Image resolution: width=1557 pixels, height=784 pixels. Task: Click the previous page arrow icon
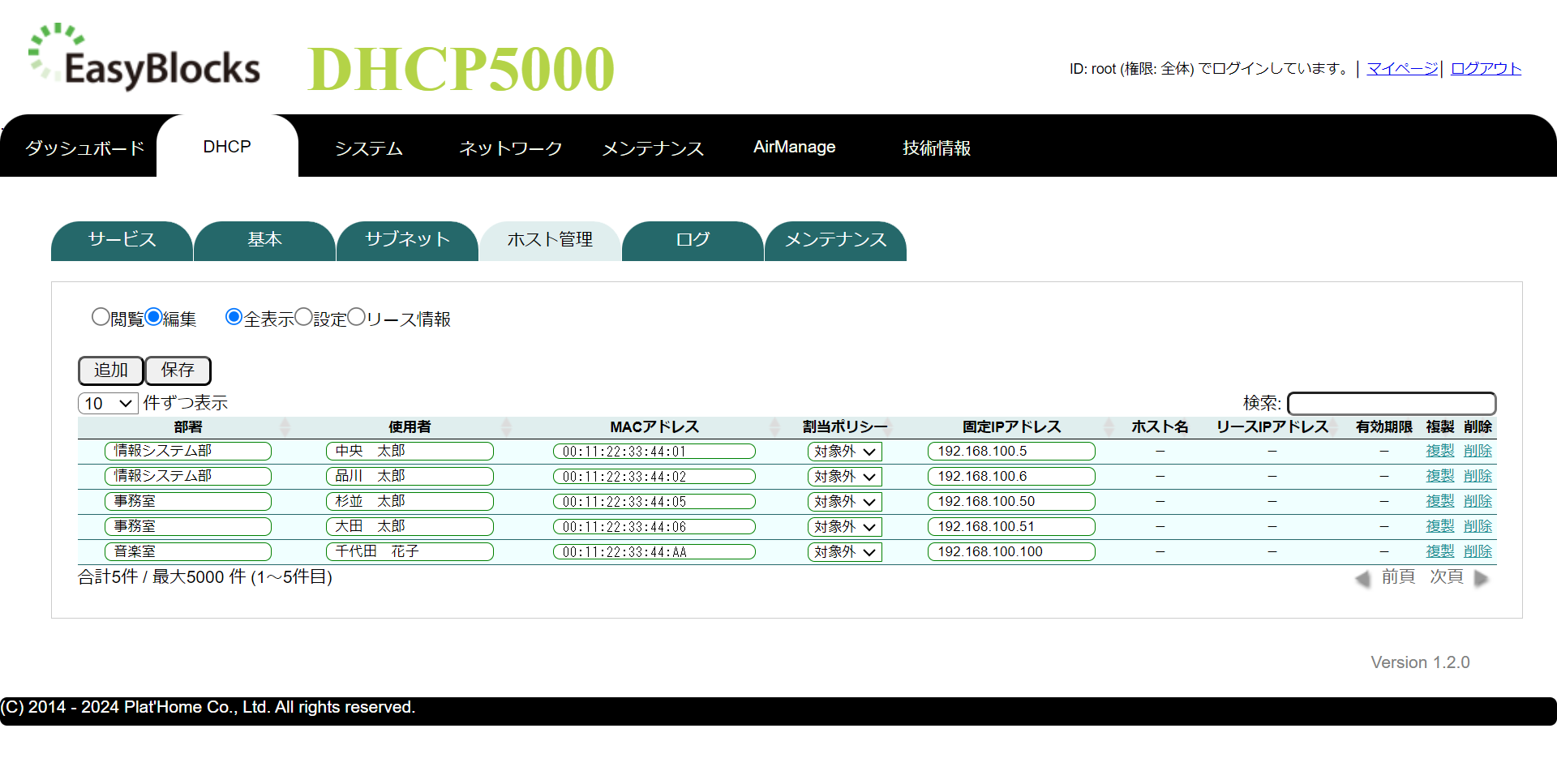(x=1362, y=578)
